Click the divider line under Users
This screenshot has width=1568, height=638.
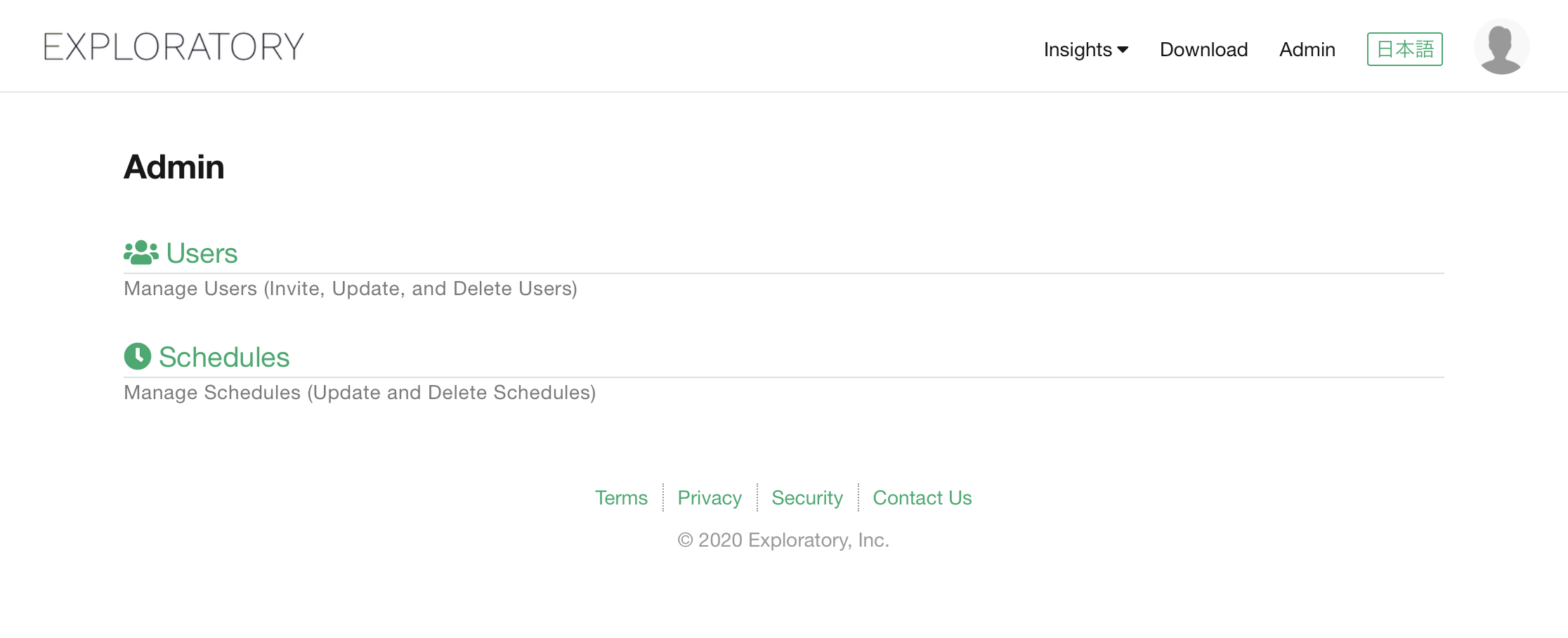pos(784,273)
